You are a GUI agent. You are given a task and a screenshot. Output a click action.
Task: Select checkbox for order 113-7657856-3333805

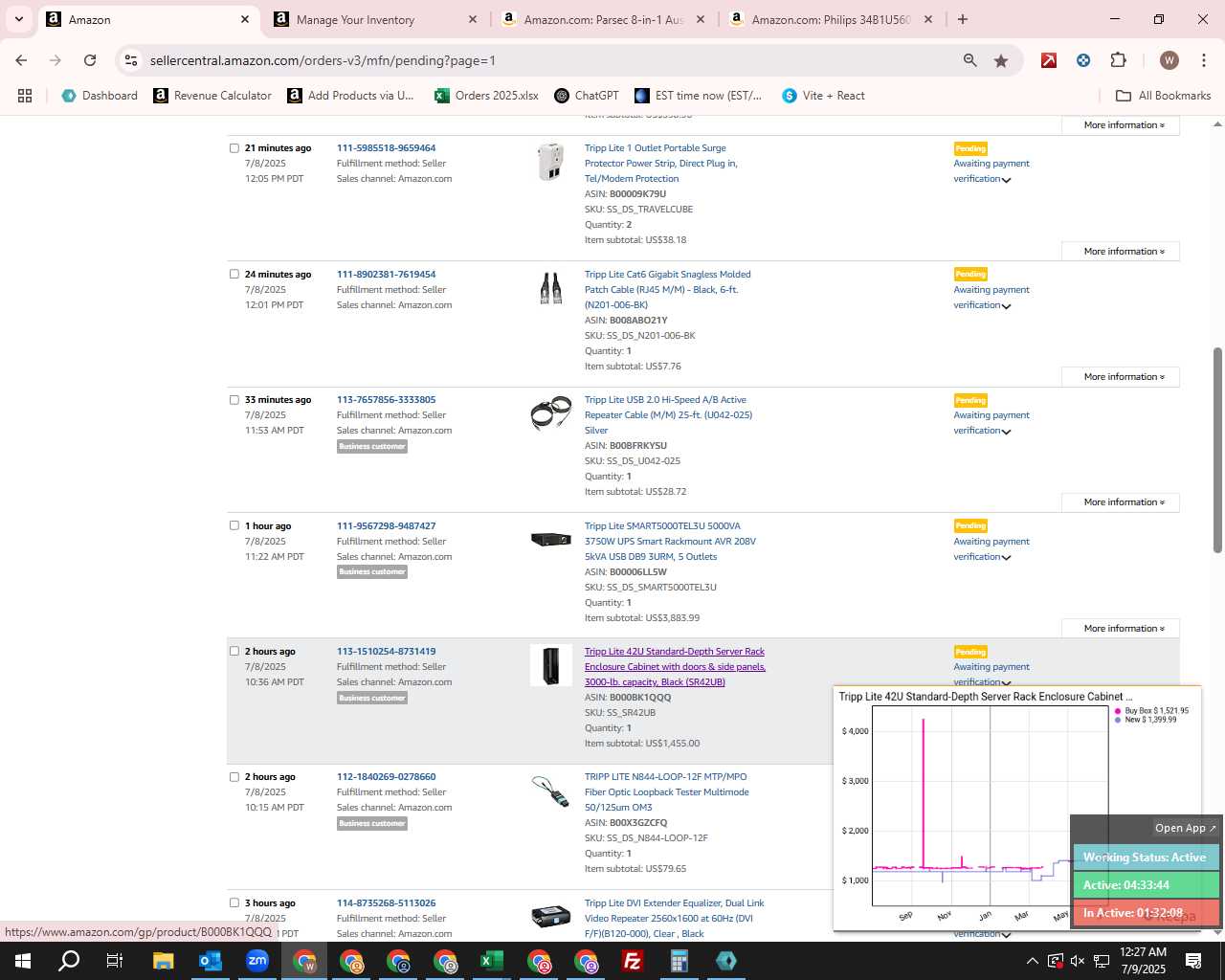[x=234, y=400]
